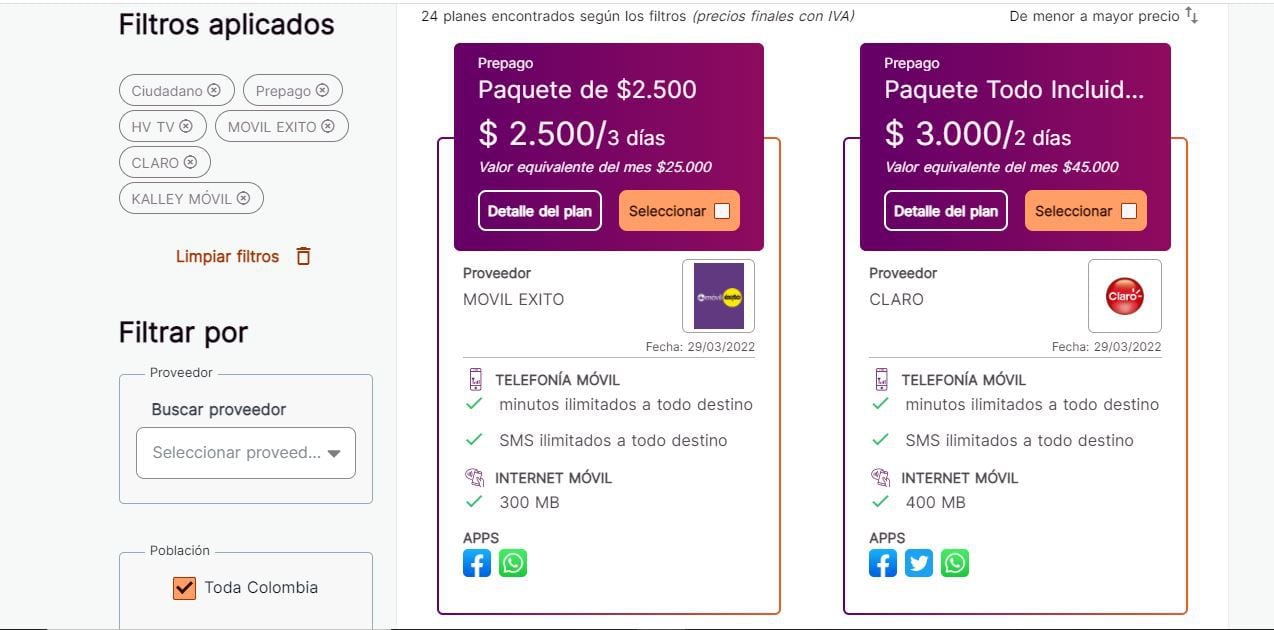Click the price sort arrows icon
The height and width of the screenshot is (630, 1274).
tap(1191, 15)
